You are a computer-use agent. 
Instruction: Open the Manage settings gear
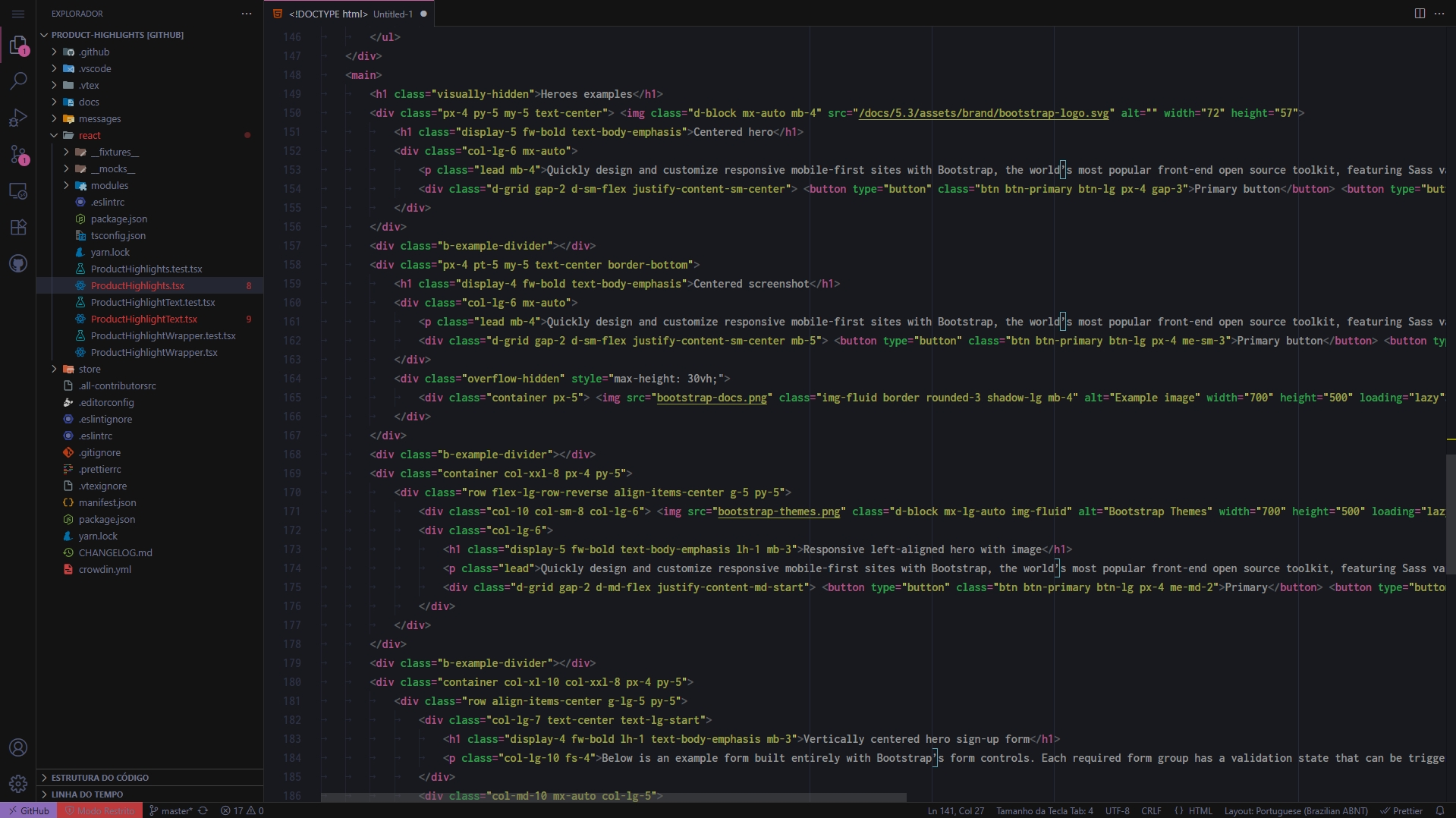tap(18, 783)
